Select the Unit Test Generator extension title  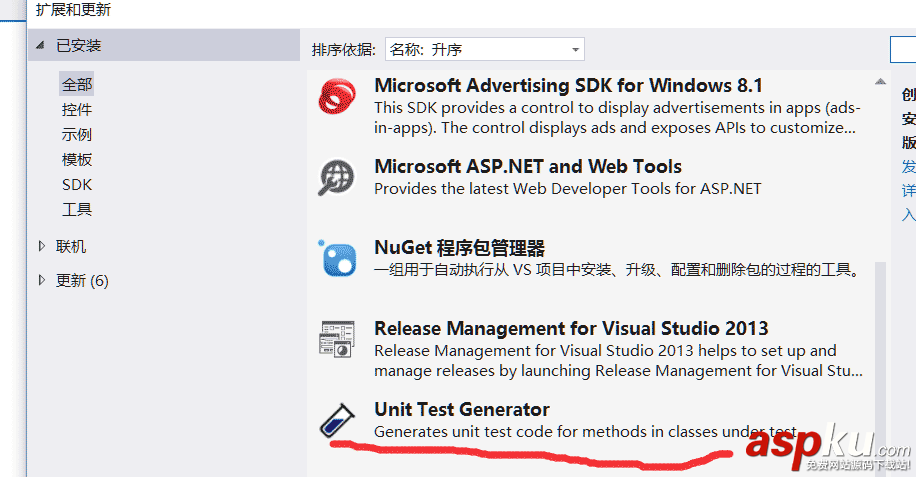462,409
